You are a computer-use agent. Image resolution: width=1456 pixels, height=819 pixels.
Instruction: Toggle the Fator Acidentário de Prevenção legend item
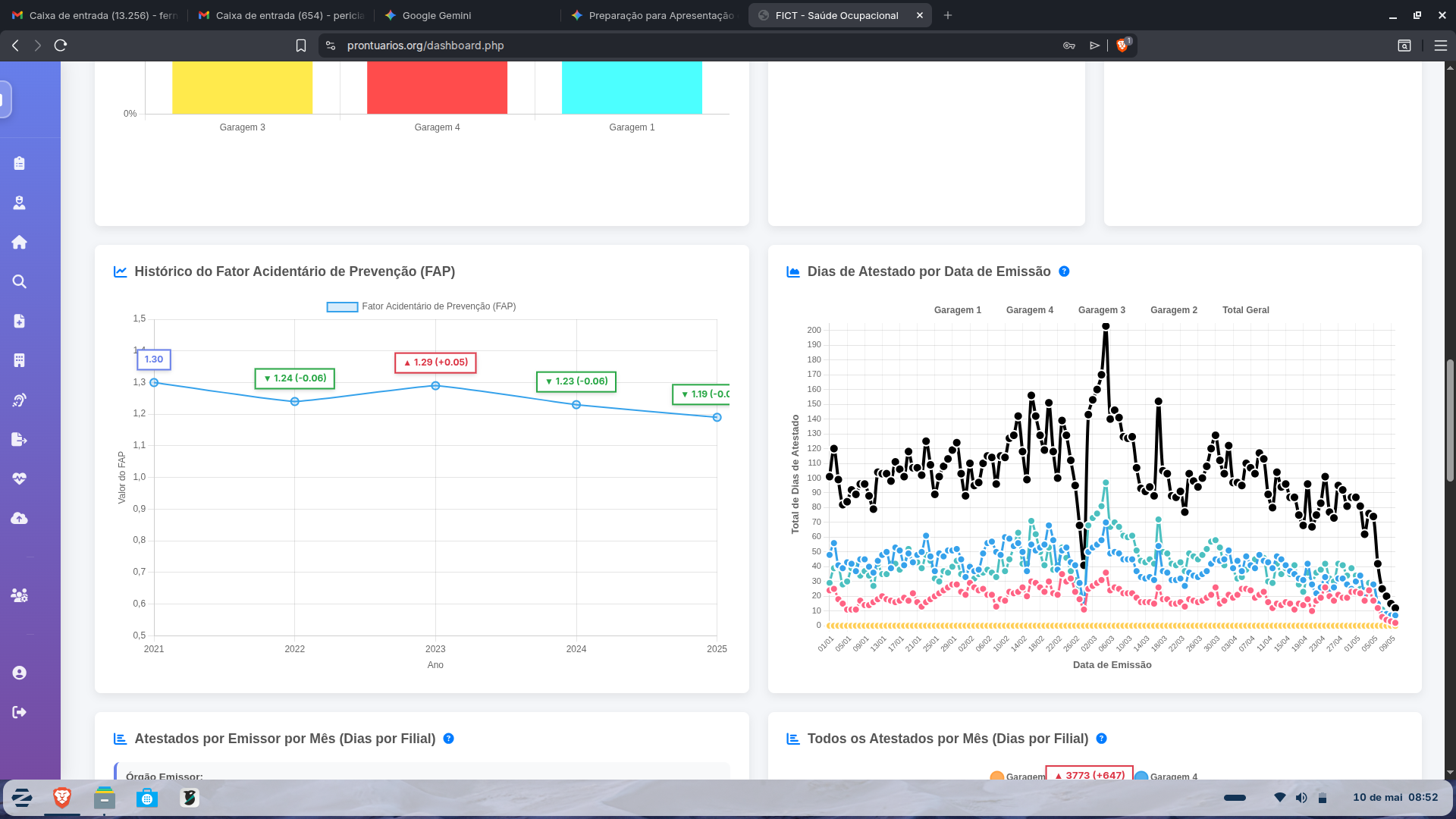click(422, 306)
